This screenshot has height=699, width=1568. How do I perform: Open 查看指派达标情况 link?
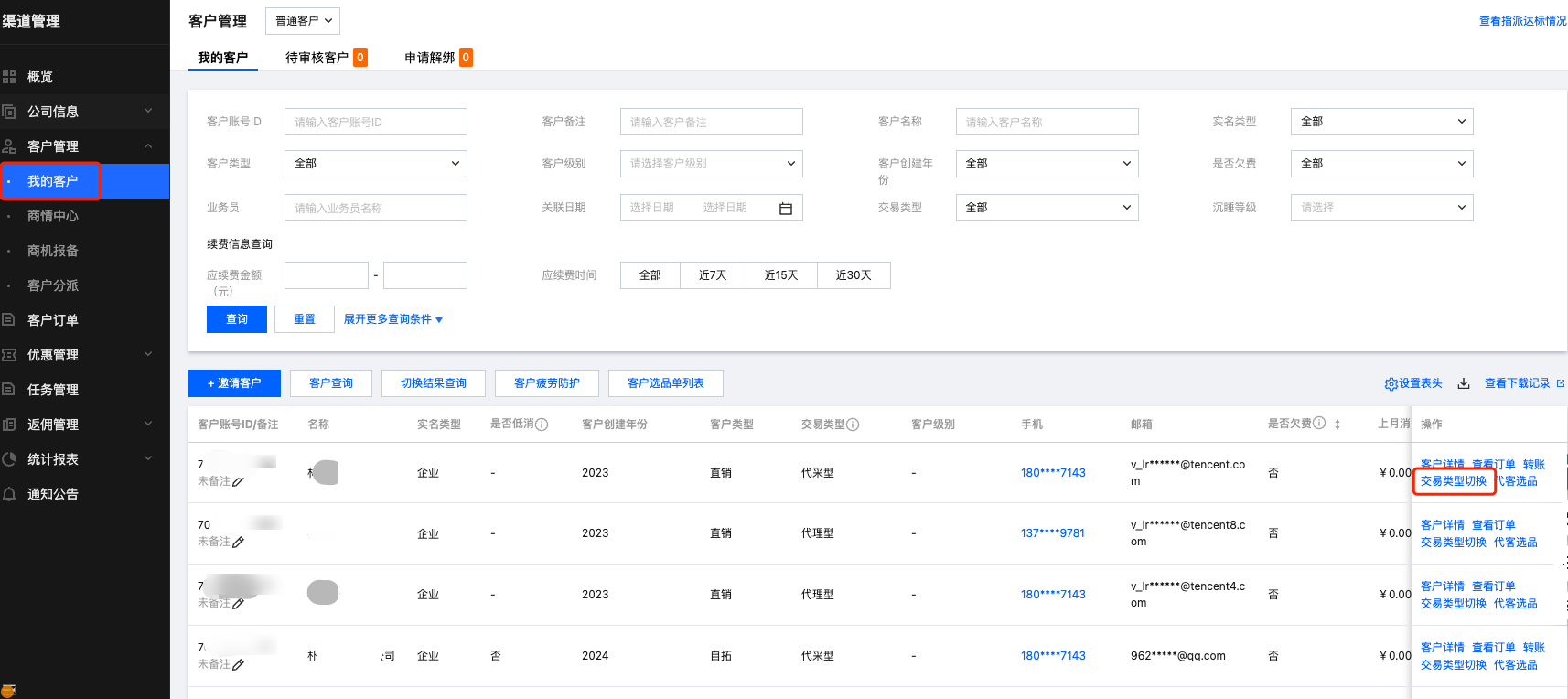click(x=1523, y=21)
